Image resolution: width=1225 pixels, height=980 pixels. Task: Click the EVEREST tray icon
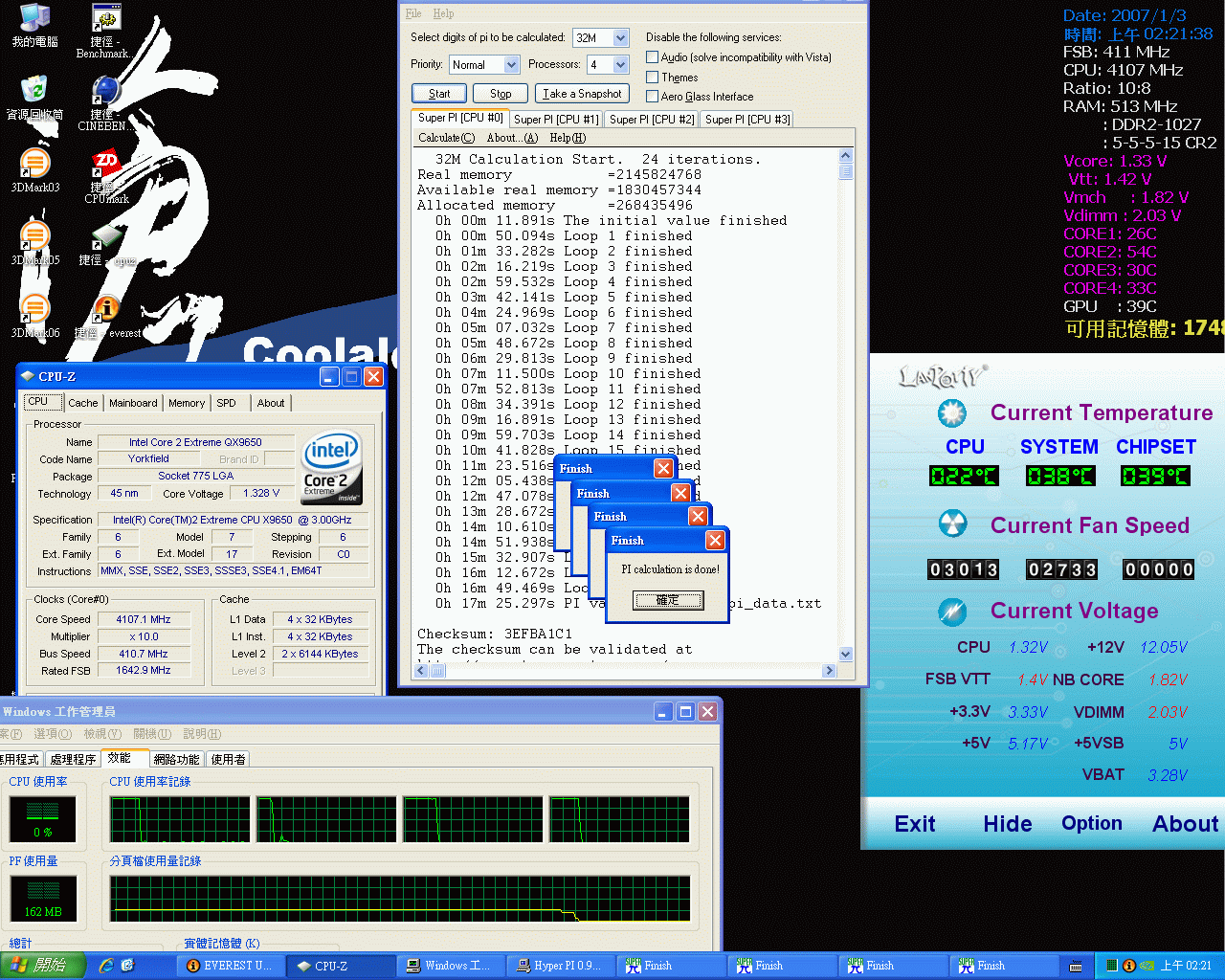click(1128, 966)
